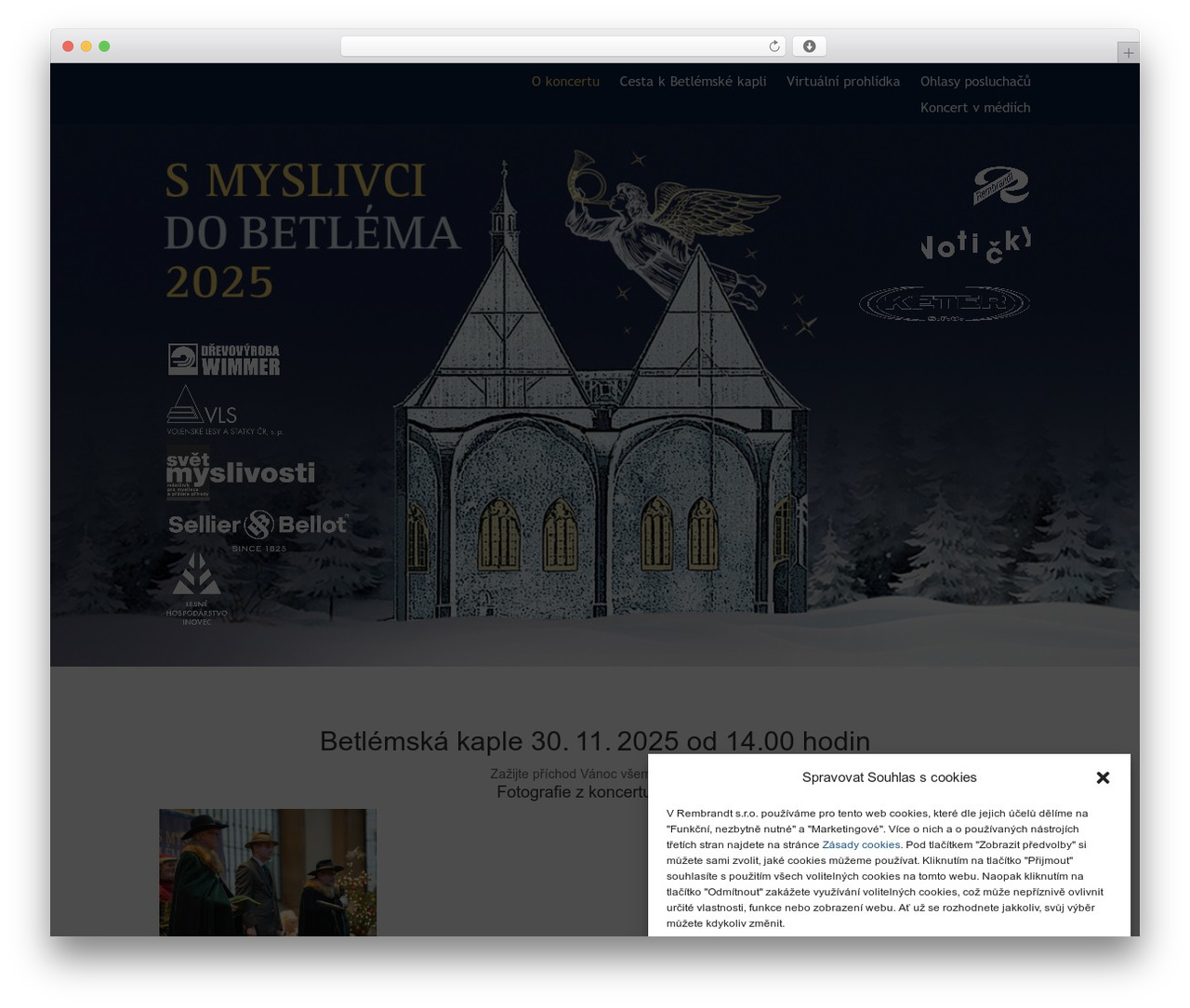The width and height of the screenshot is (1190, 1008).
Task: Click the S Myslivci do Betléma 2025 title
Action: pos(312,231)
